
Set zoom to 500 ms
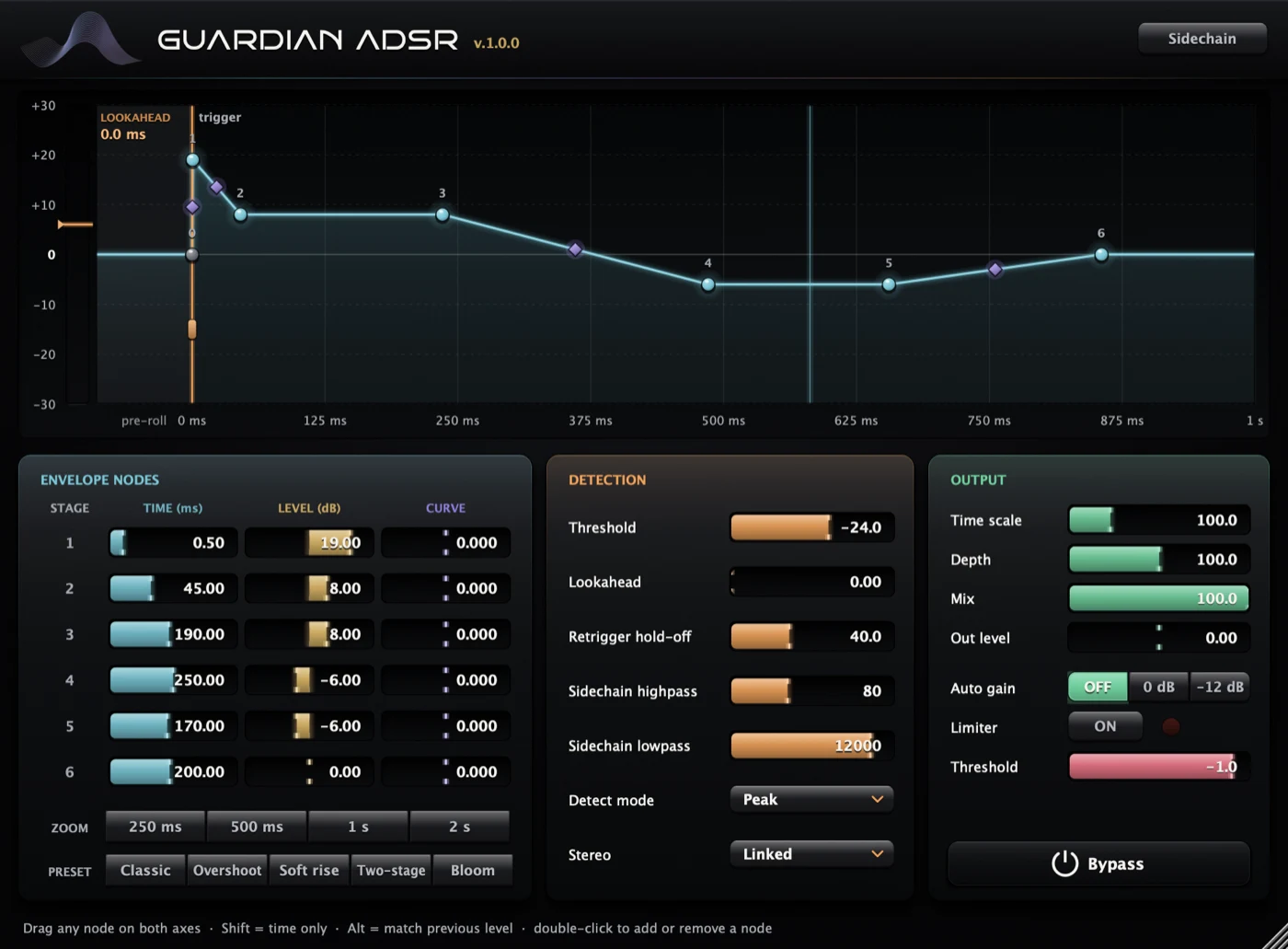coord(257,827)
